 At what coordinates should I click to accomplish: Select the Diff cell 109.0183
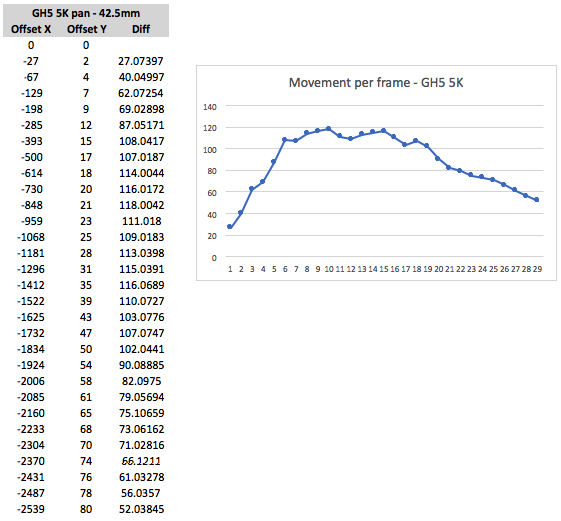click(141, 237)
